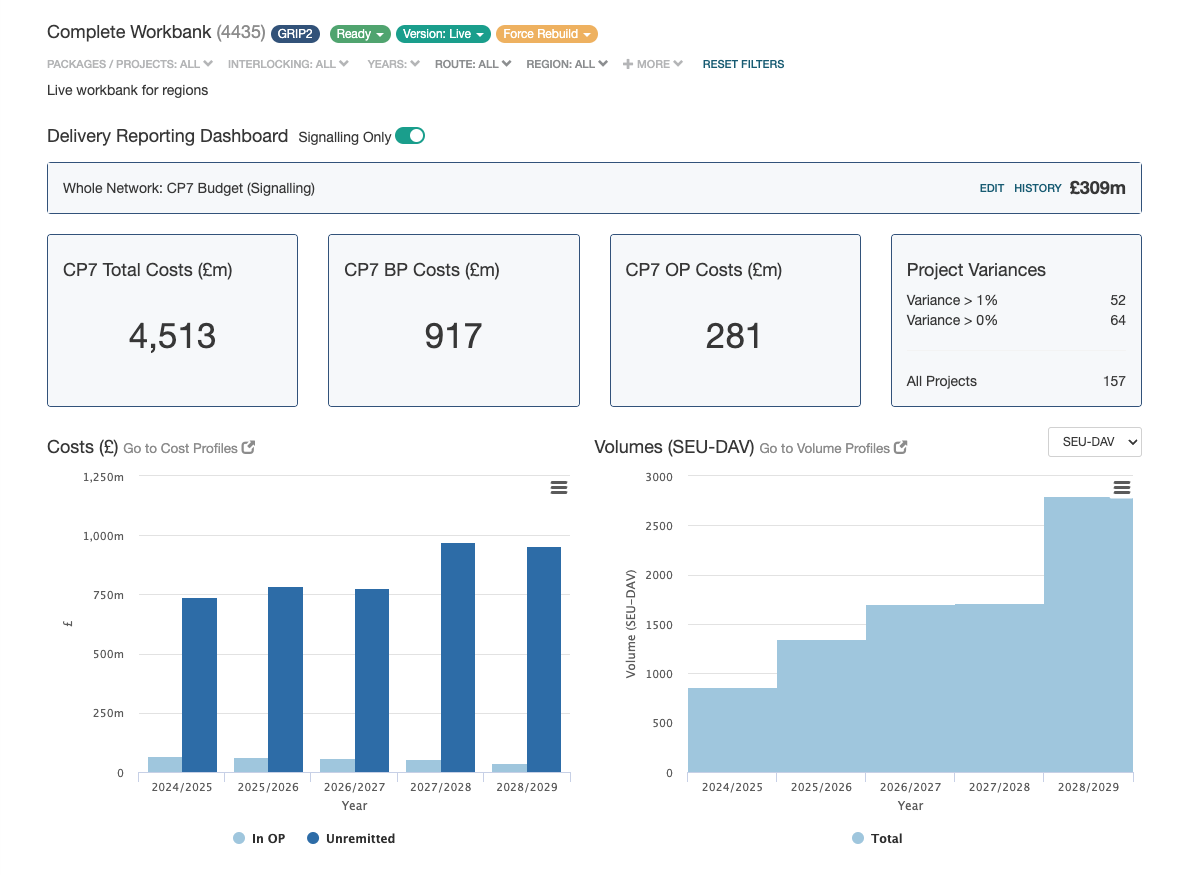Click external link icon beside Volume Profiles
This screenshot has width=1200, height=875.
[x=901, y=448]
